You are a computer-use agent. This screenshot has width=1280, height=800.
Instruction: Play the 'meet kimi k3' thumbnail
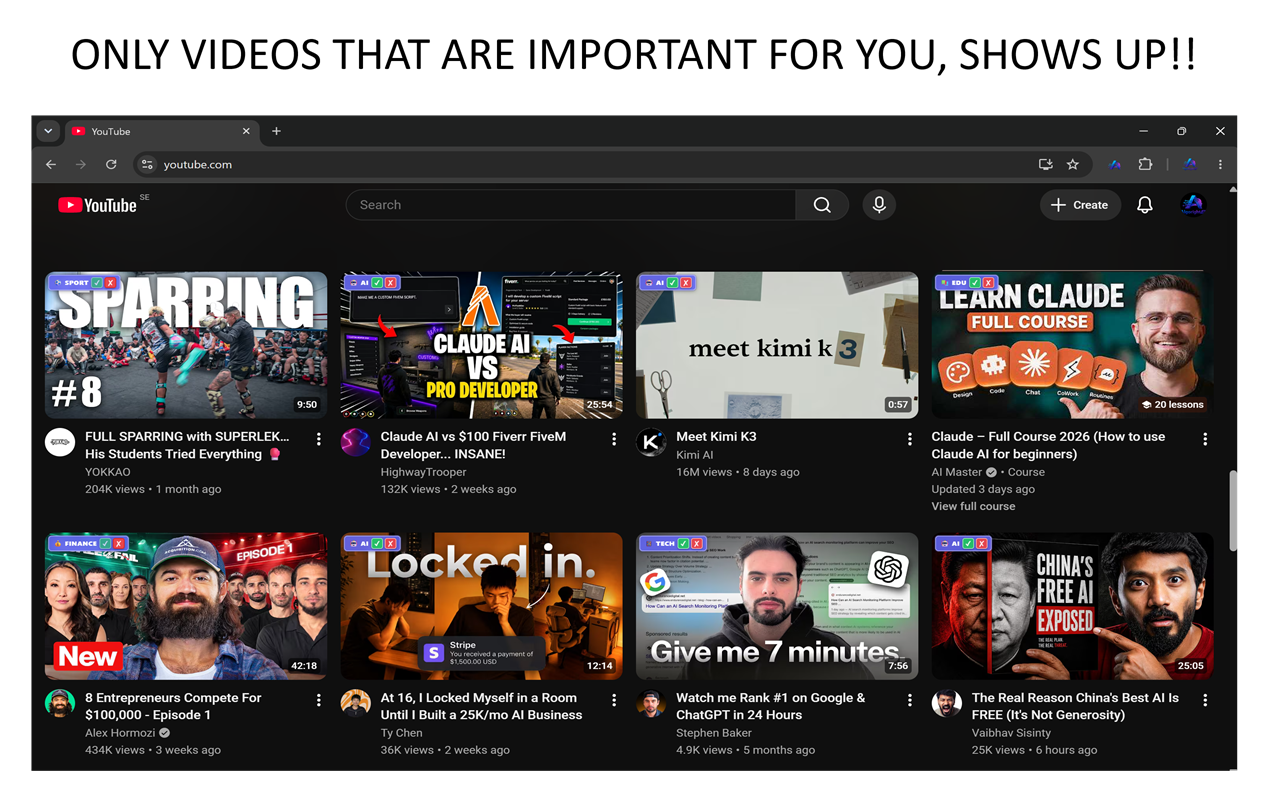pos(777,345)
